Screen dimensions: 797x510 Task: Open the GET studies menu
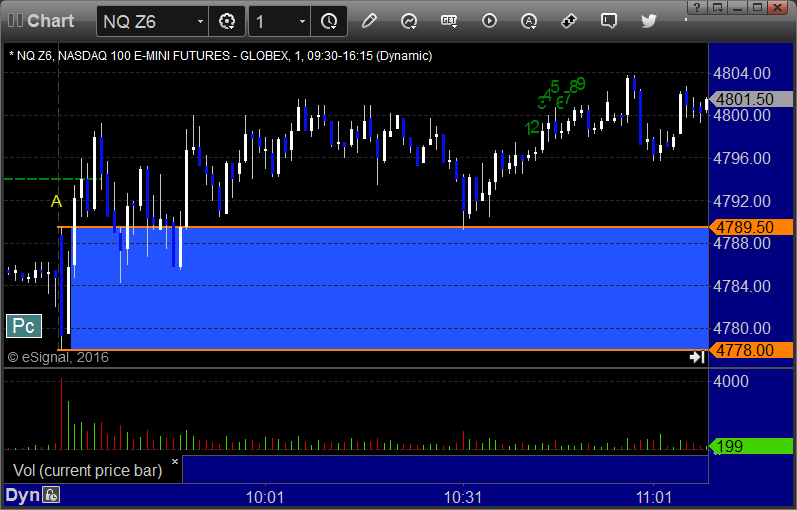click(449, 21)
